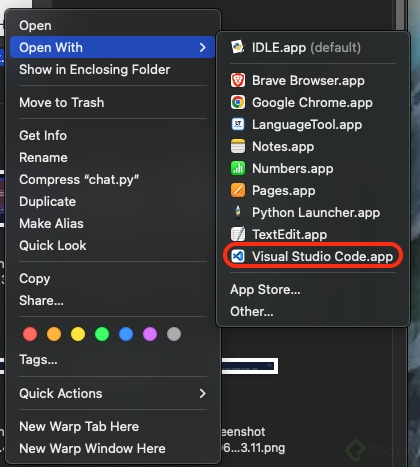The height and width of the screenshot is (467, 420).
Task: Apply the blue tag color
Action: tap(126, 334)
